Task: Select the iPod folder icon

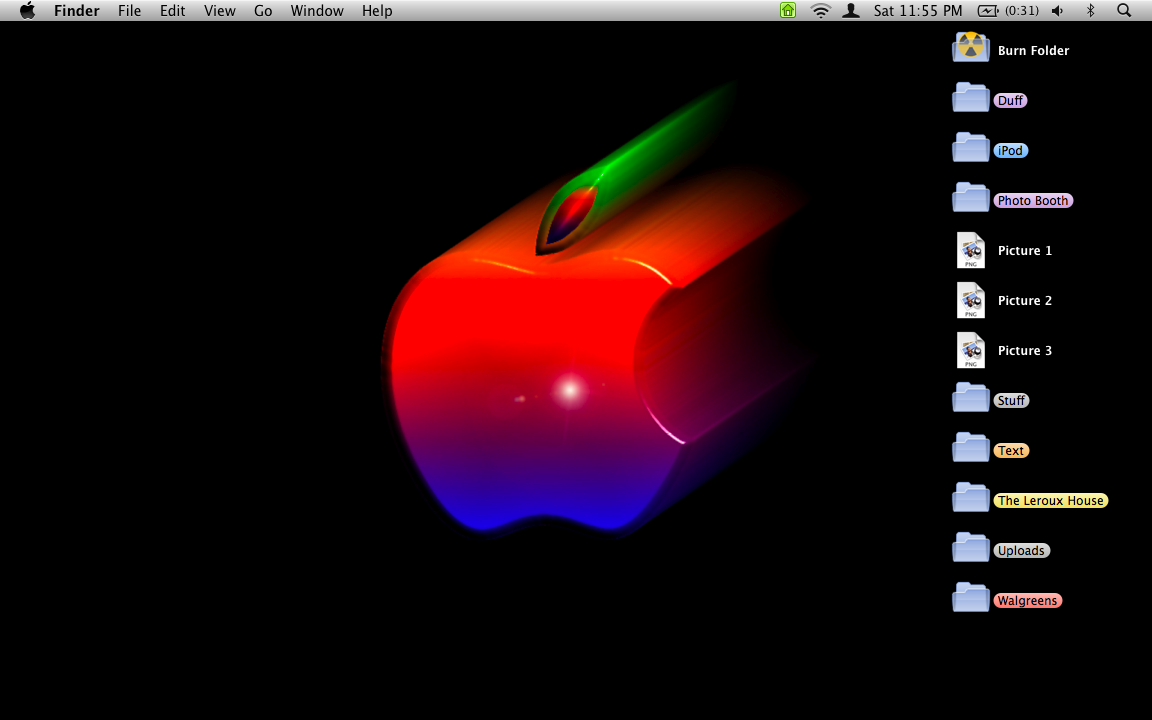Action: [971, 148]
